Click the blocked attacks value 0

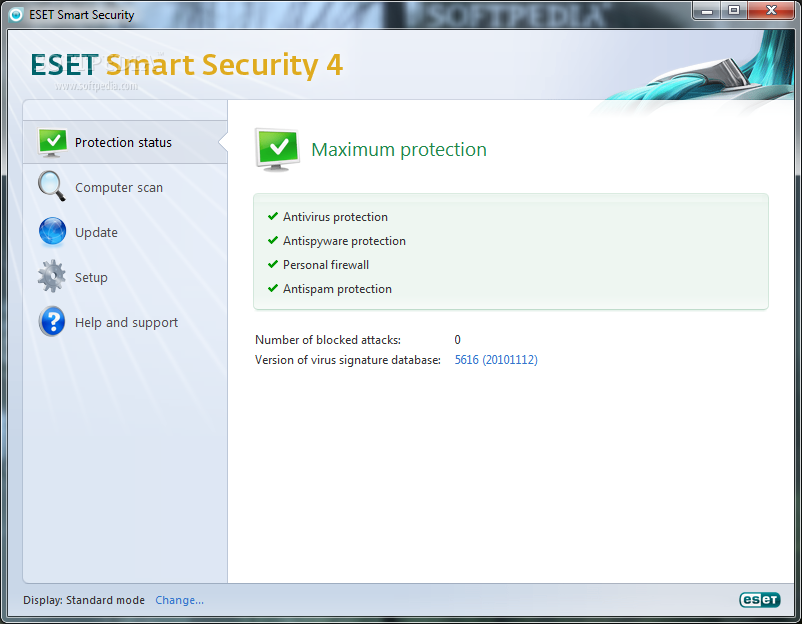pyautogui.click(x=457, y=340)
